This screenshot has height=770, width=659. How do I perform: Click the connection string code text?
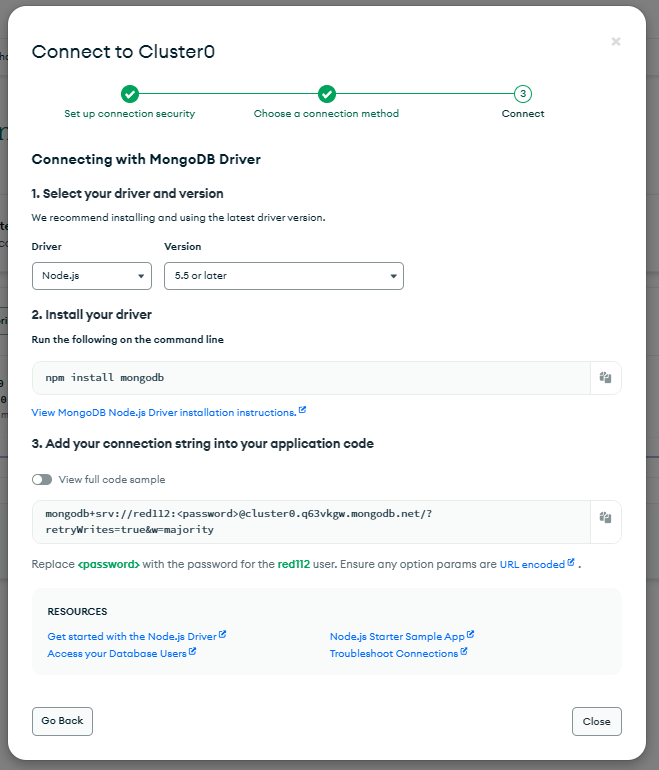click(239, 522)
